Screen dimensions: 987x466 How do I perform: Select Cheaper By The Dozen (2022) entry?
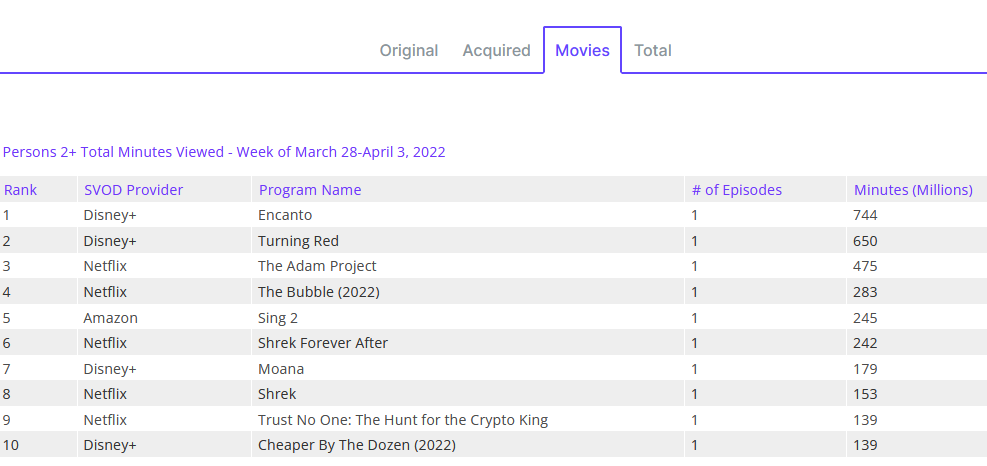pos(356,445)
